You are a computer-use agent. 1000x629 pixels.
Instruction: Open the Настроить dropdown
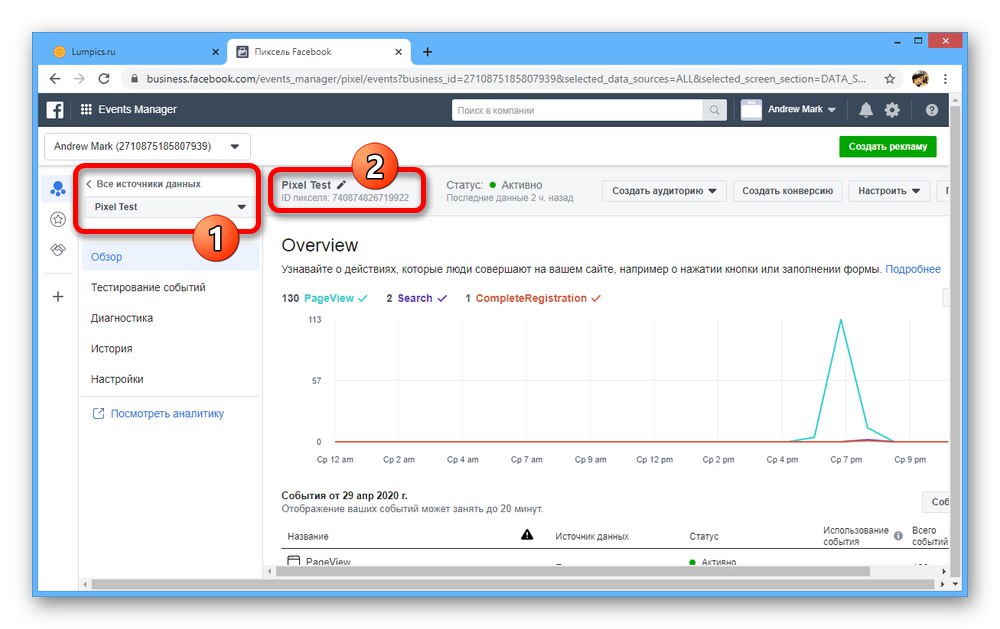tap(889, 191)
